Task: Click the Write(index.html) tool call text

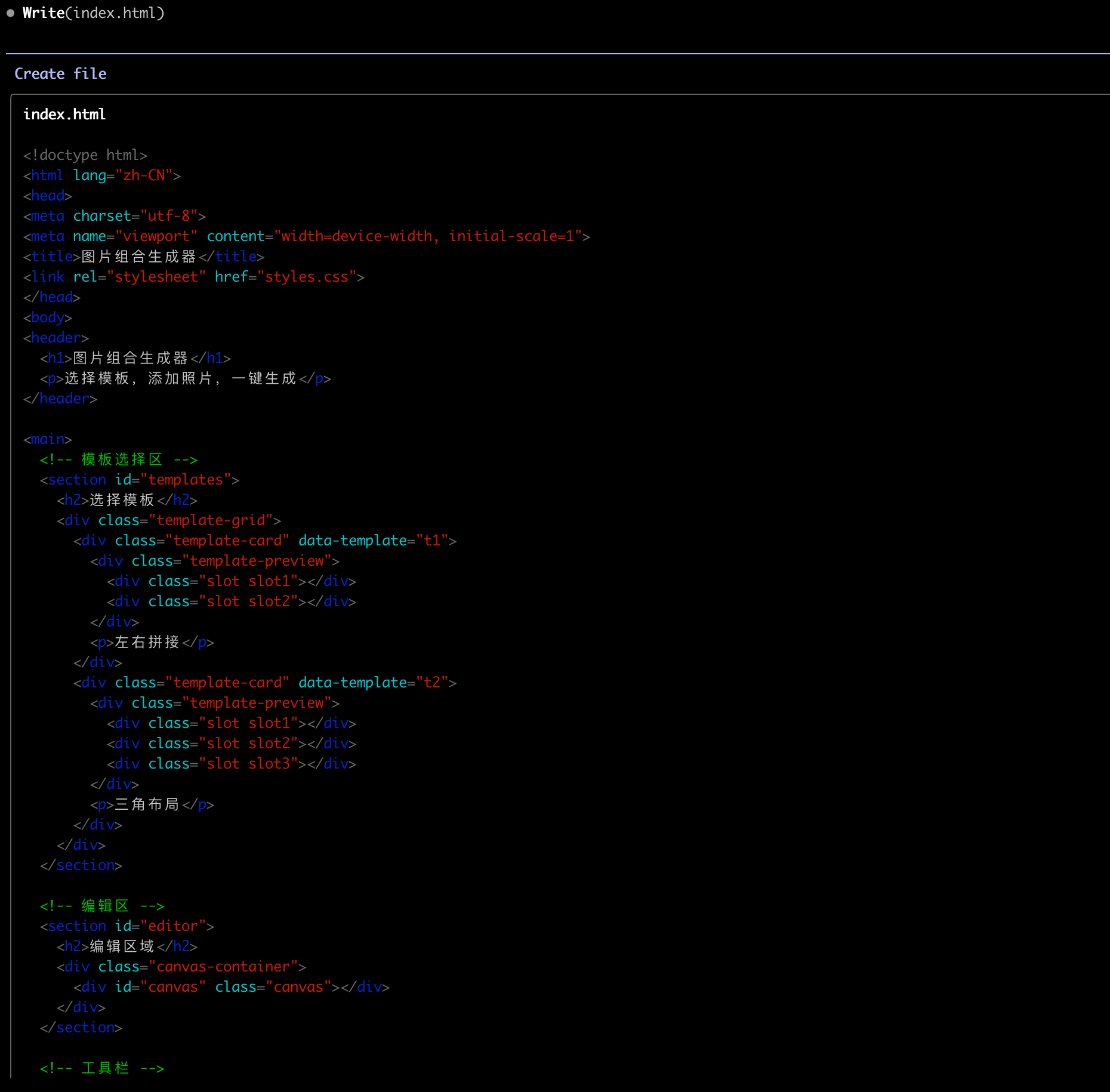Action: pos(93,13)
